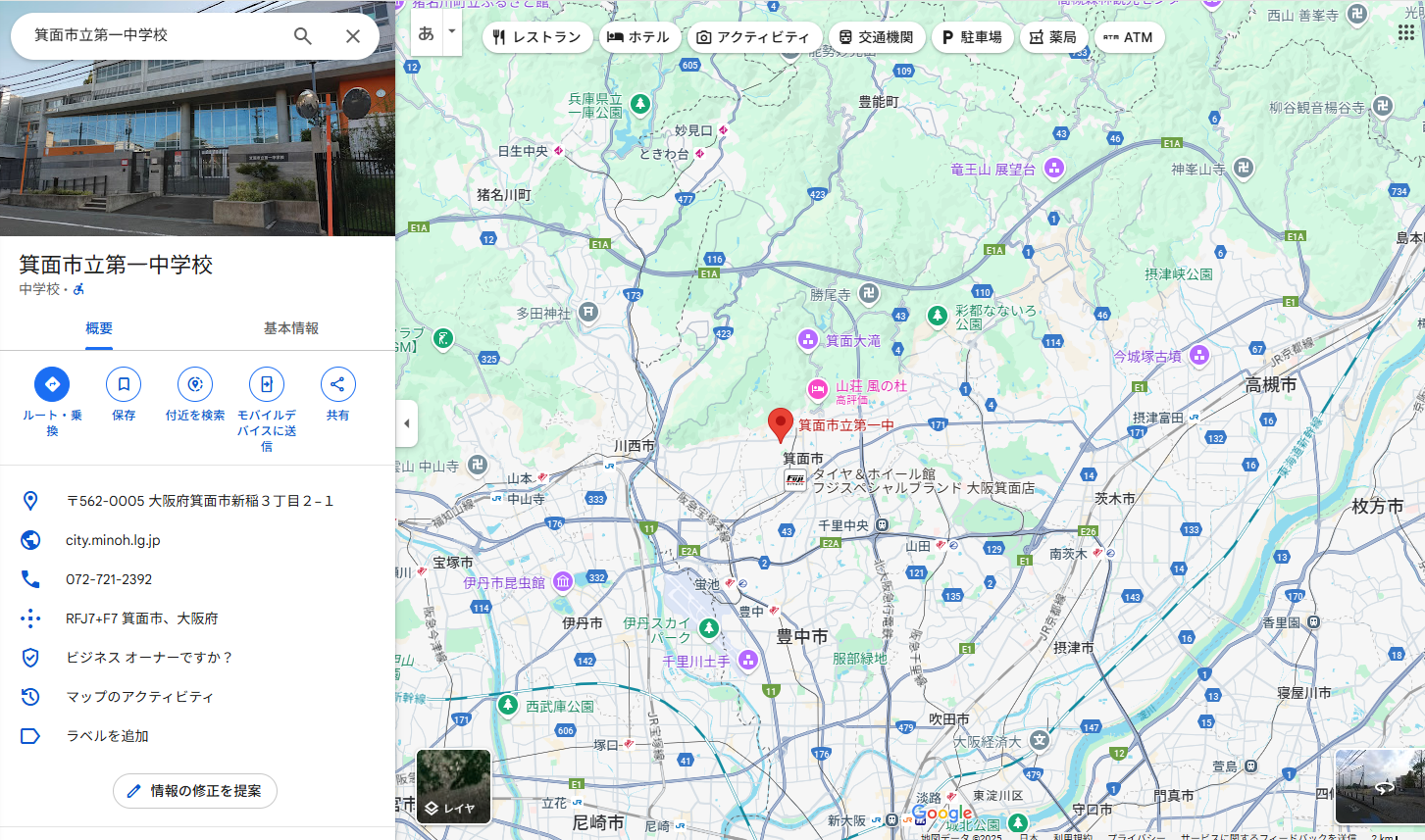1425x840 pixels.
Task: Click the 山荘 風の杜 hotel marker
Action: tap(818, 389)
